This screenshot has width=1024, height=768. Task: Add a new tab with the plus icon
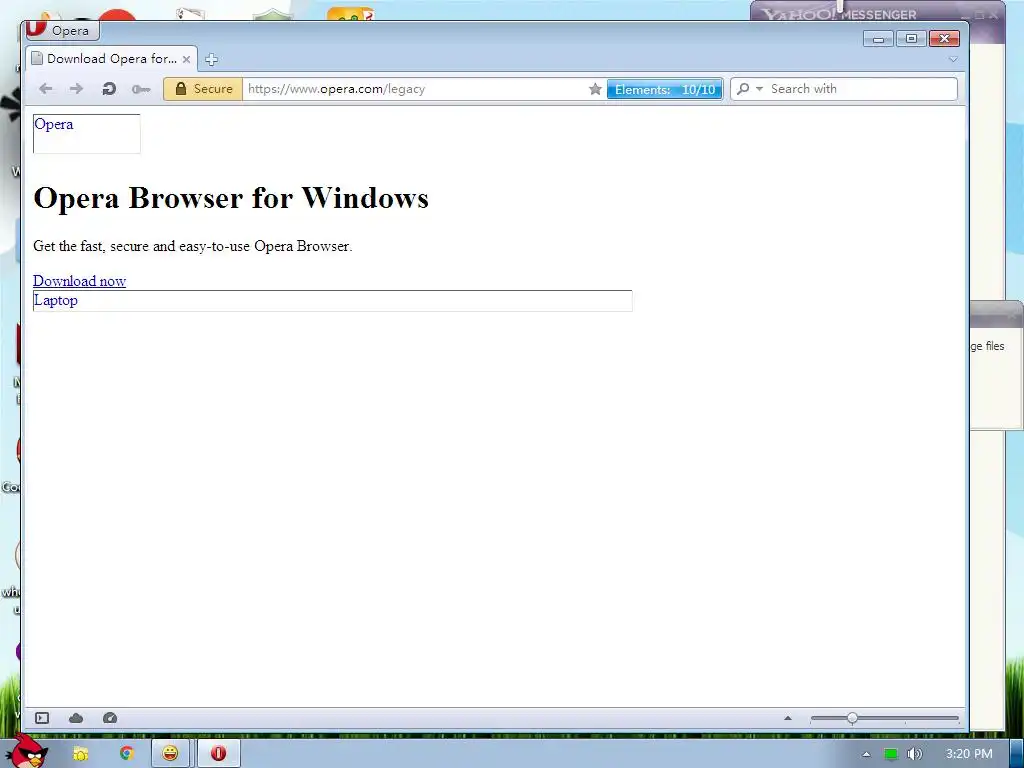(211, 59)
